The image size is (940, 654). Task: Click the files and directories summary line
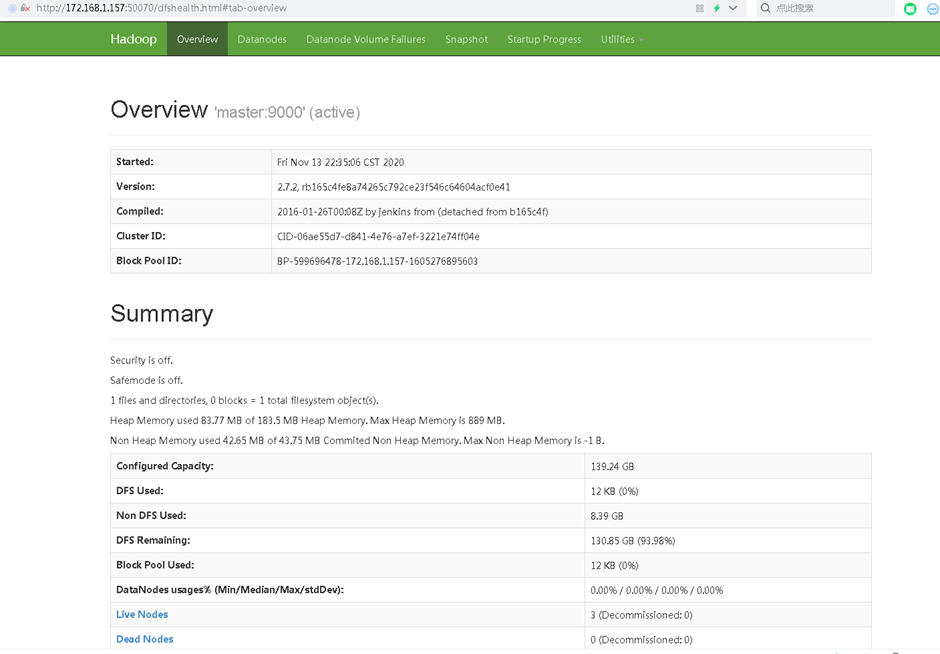click(245, 400)
